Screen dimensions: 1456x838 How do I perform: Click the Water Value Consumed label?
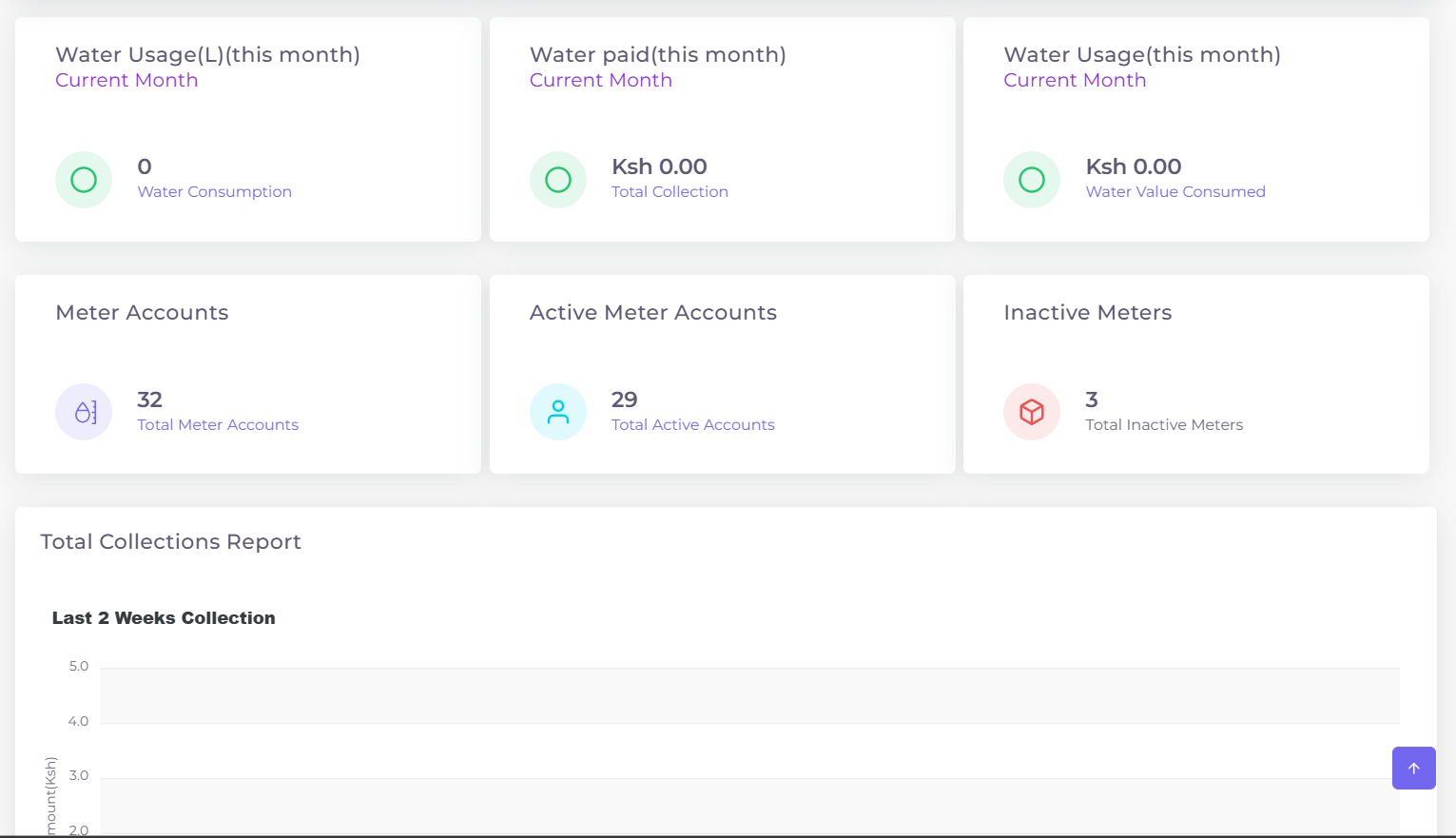(1175, 191)
